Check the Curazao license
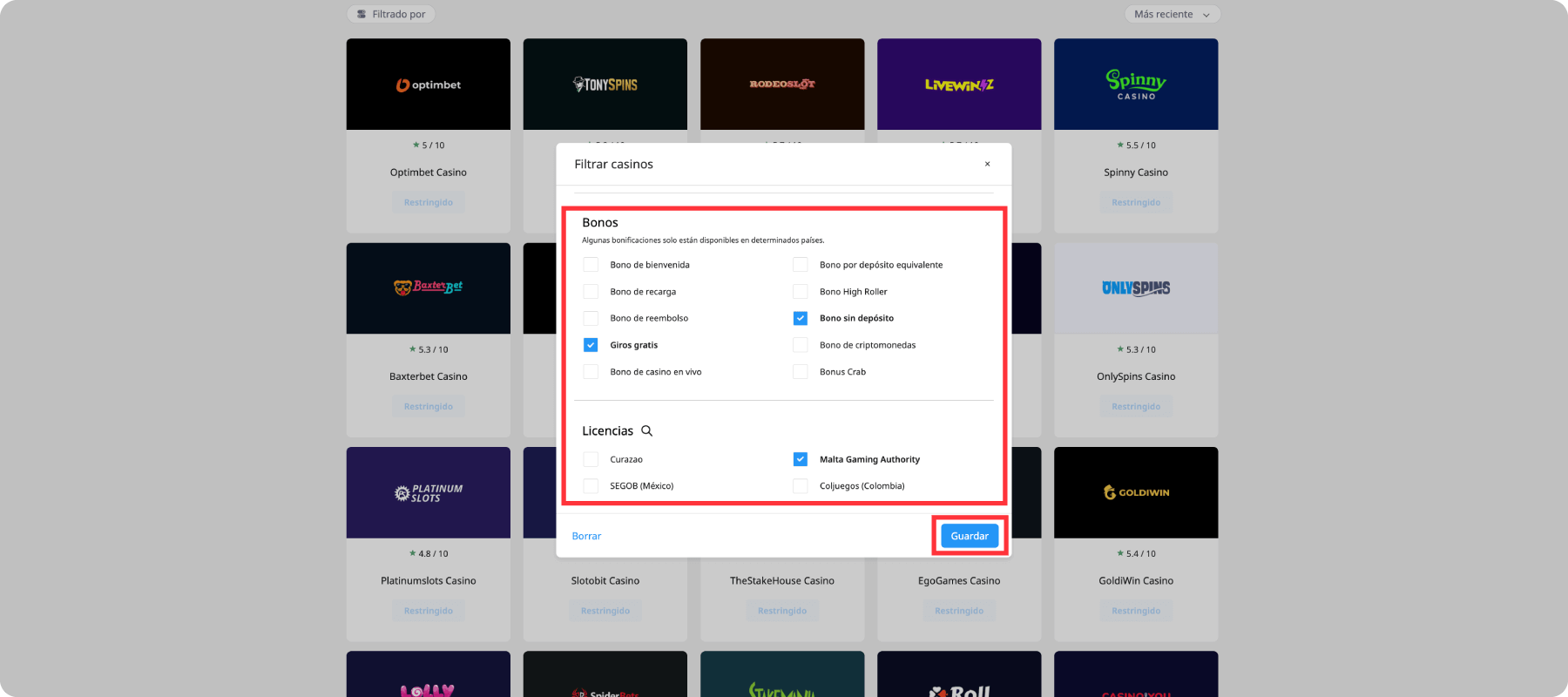 [x=591, y=459]
